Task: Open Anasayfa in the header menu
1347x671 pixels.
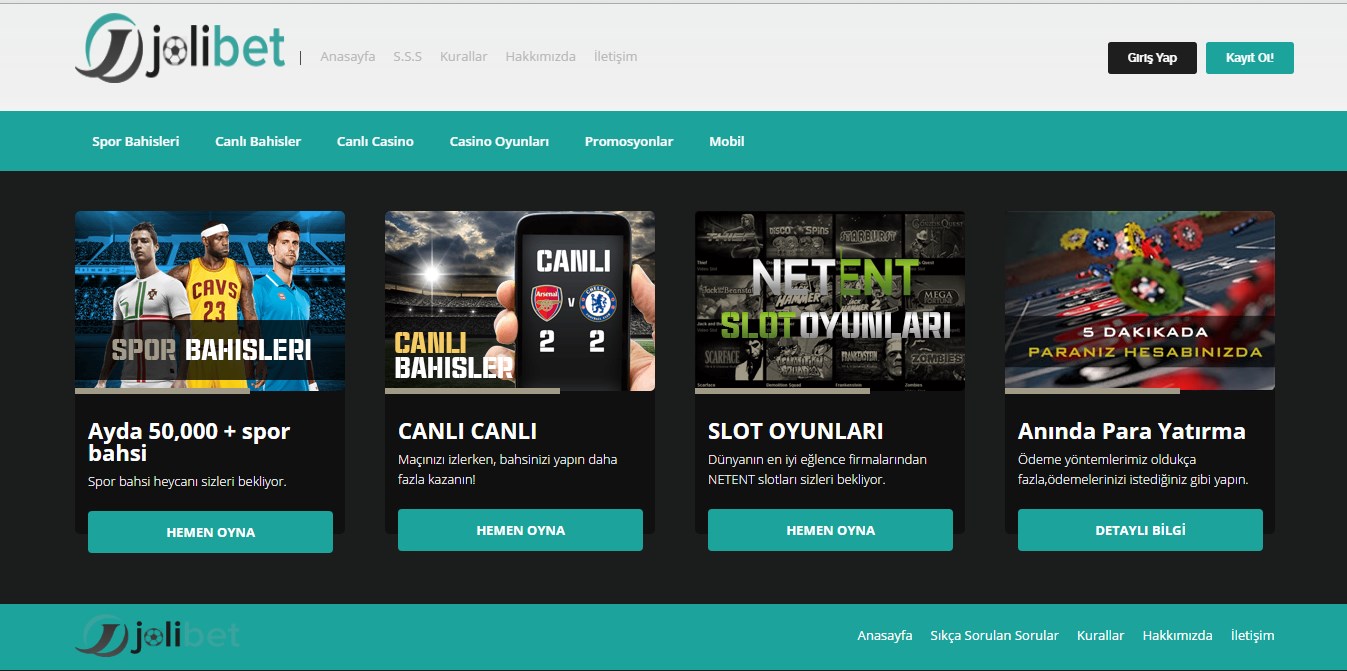Action: tap(347, 57)
